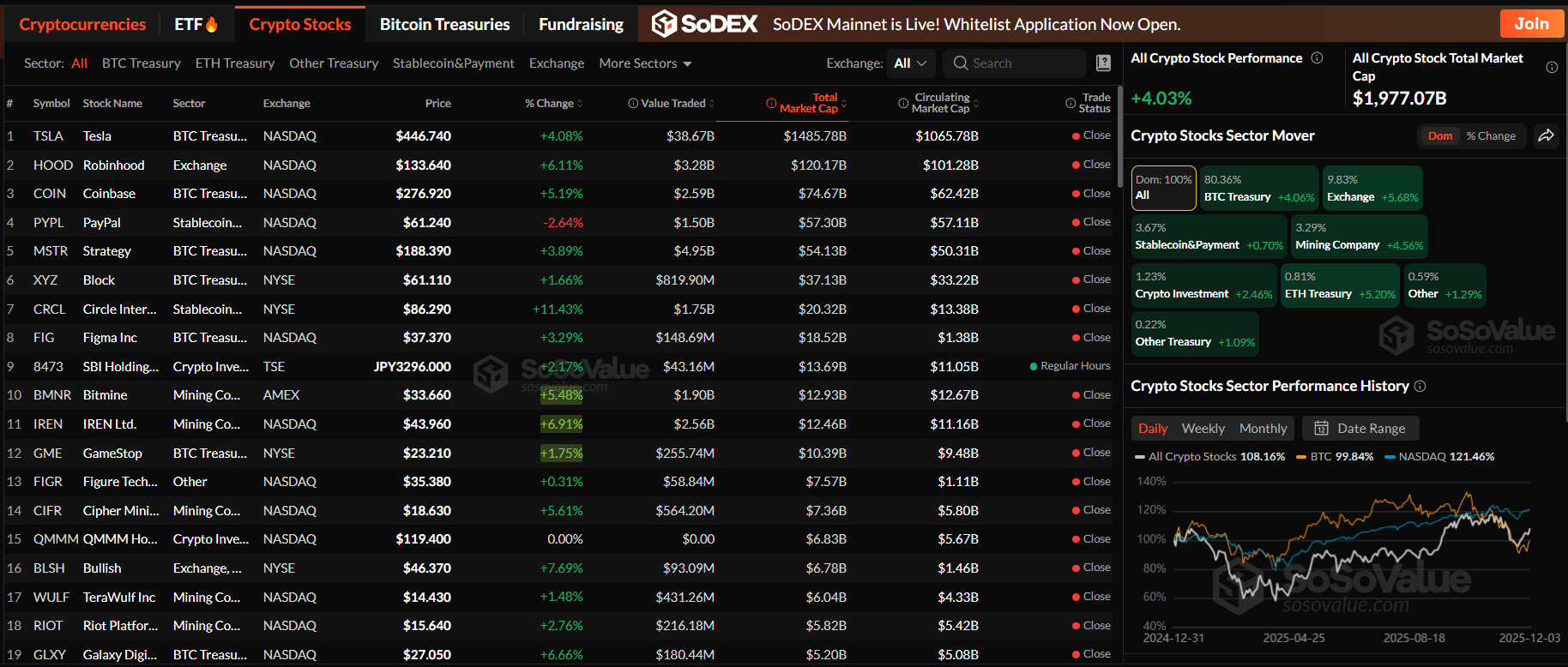Toggle chart interval to Weekly
The width and height of the screenshot is (1568, 667).
(x=1203, y=429)
